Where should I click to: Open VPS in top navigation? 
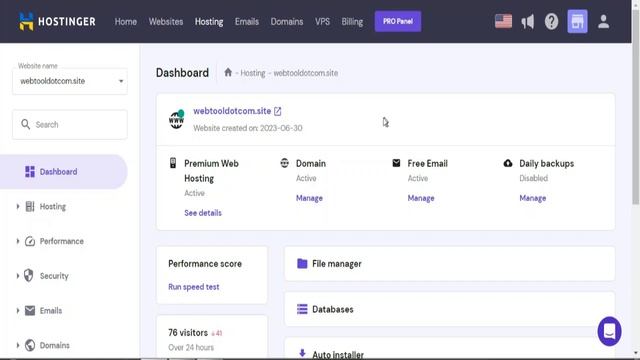click(x=322, y=22)
